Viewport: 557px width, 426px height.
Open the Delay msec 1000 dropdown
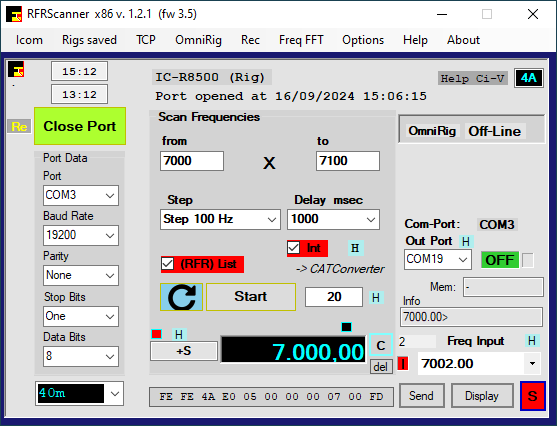[x=333, y=219]
